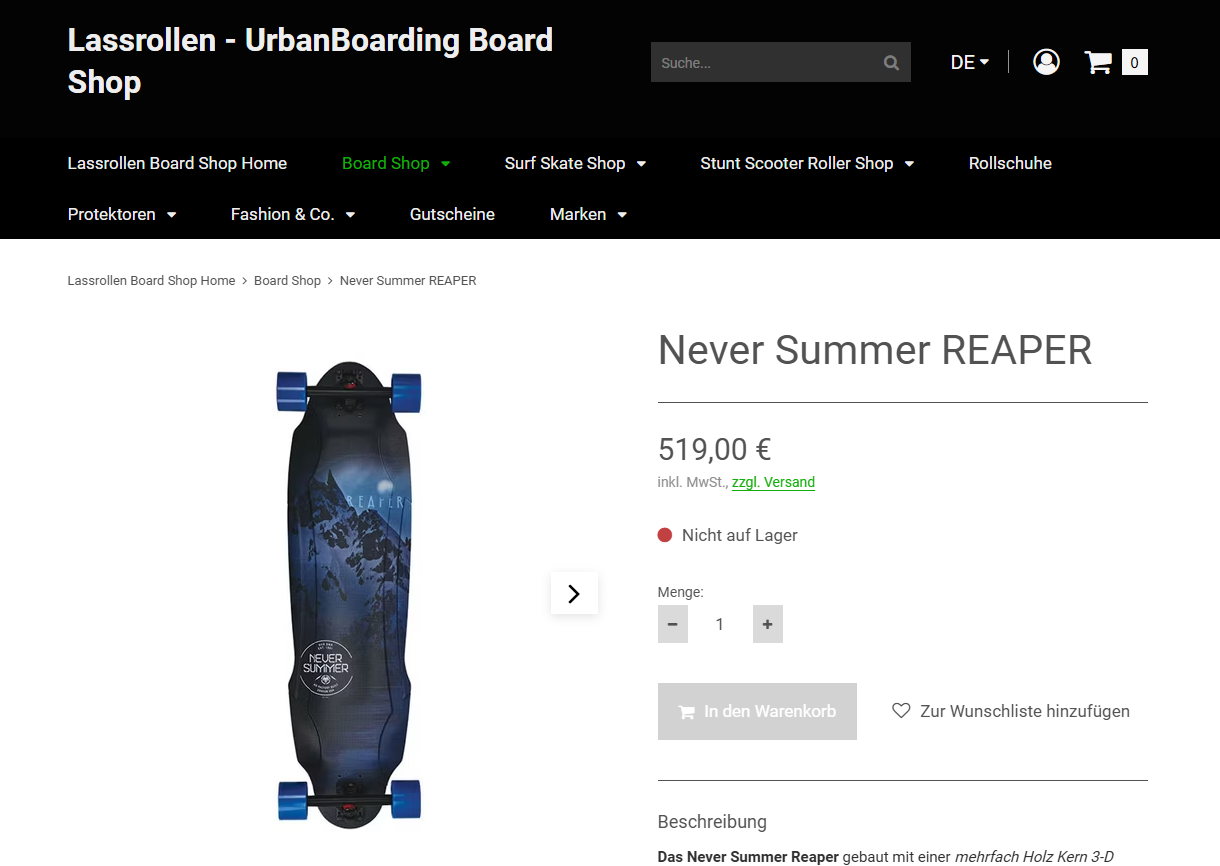
Task: Go to Gutscheine page
Action: (x=452, y=214)
